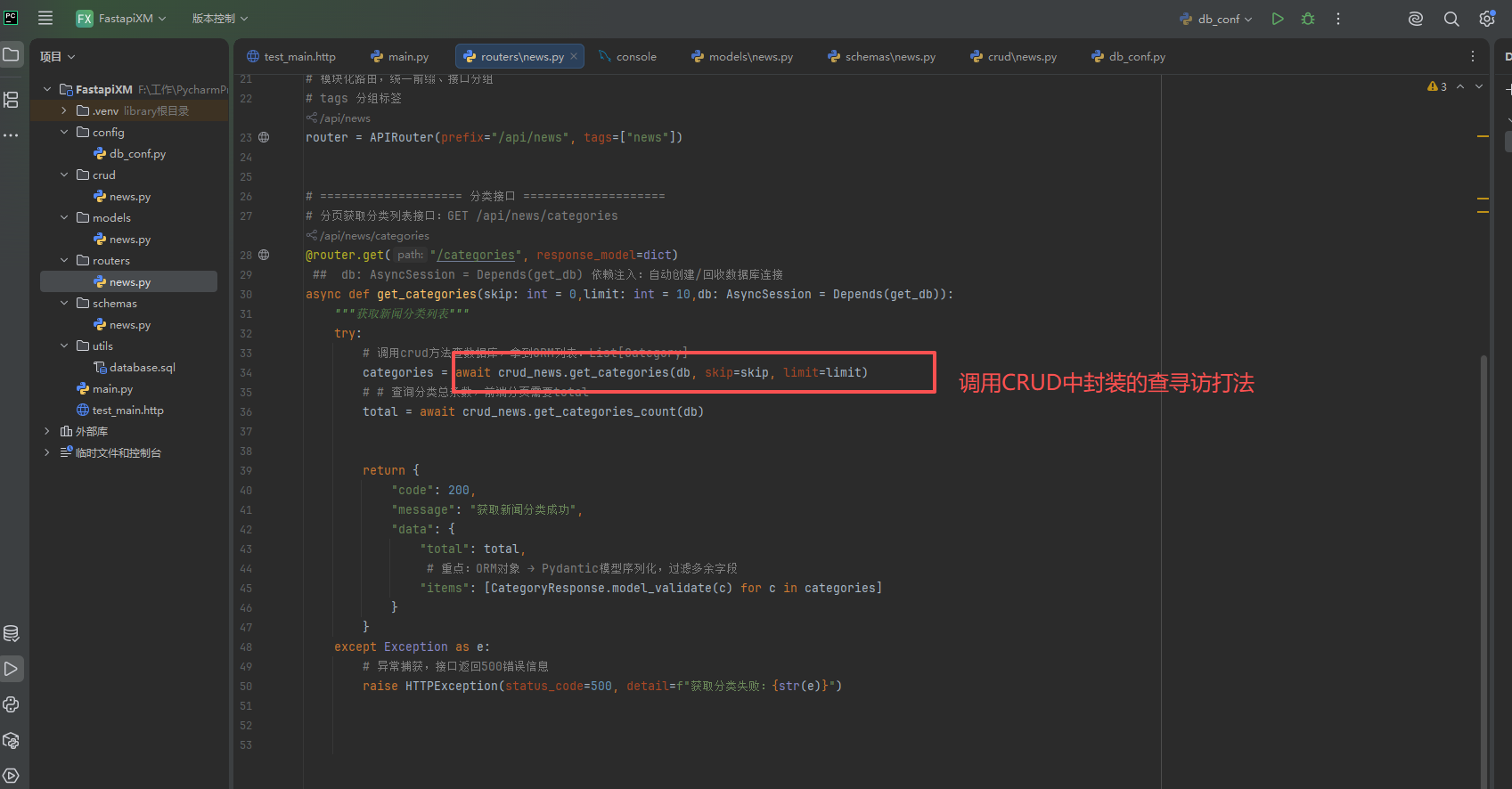Open db_conf.py in project tree
The image size is (1512, 789).
(x=129, y=153)
